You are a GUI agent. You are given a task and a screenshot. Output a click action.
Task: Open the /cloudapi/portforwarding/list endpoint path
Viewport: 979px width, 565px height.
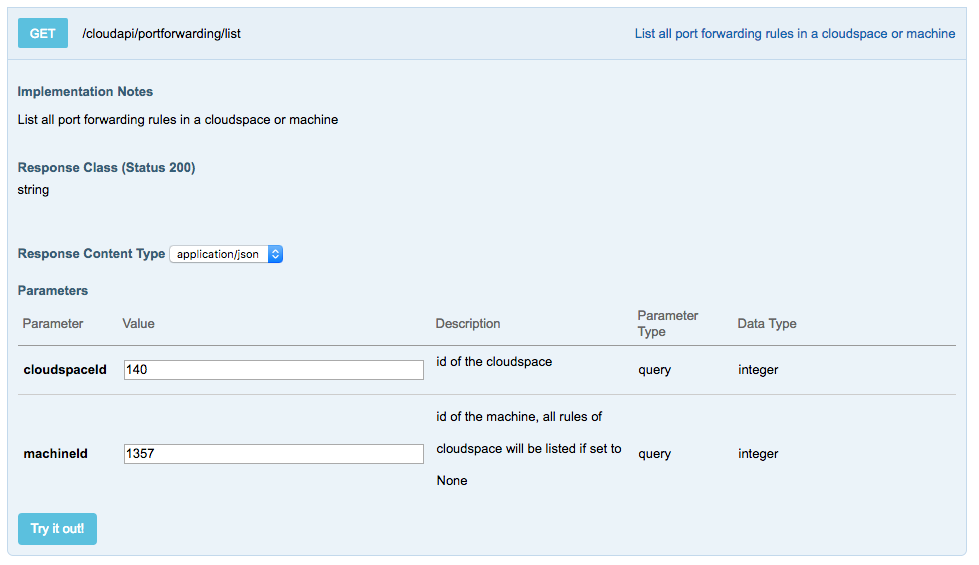[x=161, y=33]
